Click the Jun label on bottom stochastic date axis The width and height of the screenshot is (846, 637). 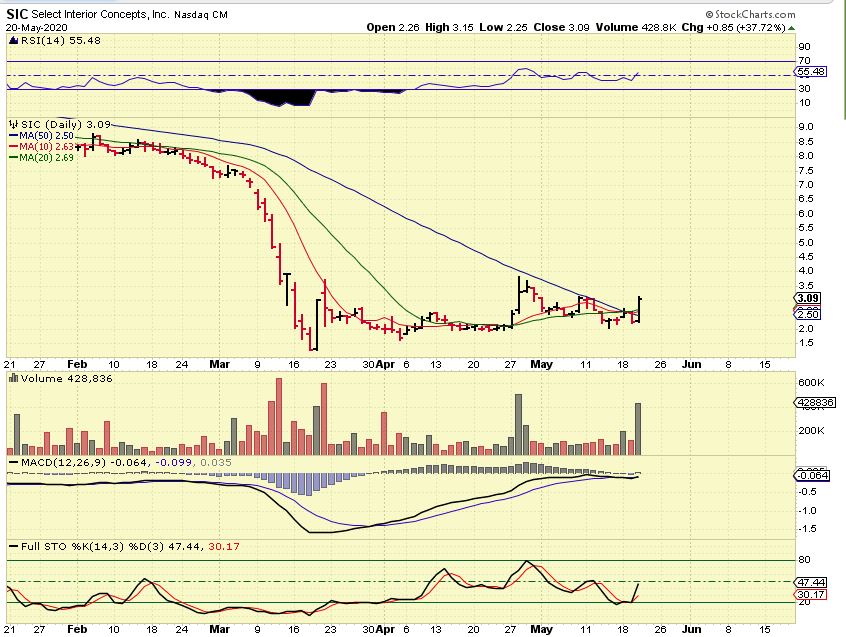point(692,629)
